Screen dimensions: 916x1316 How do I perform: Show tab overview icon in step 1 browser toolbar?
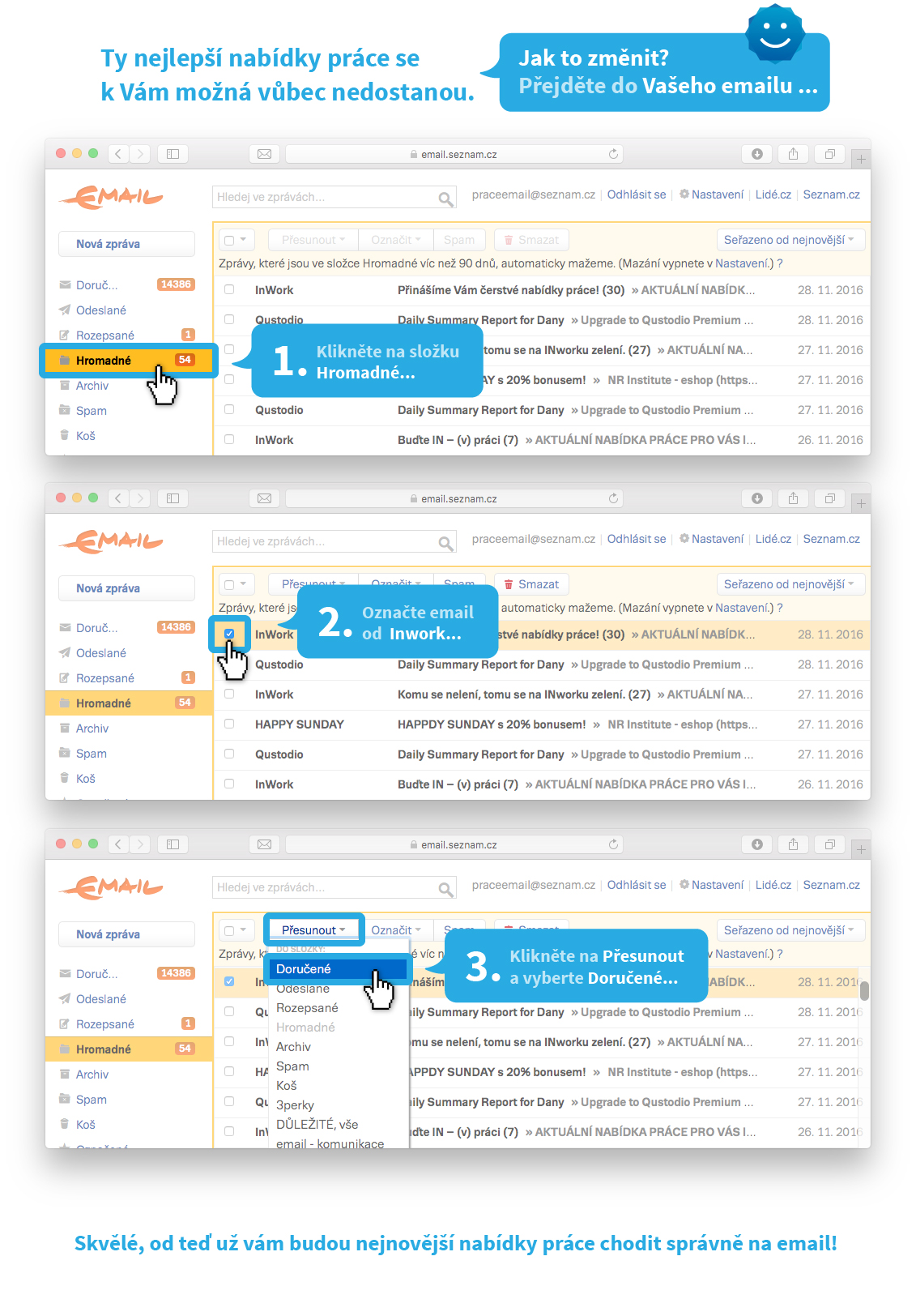pyautogui.click(x=829, y=154)
